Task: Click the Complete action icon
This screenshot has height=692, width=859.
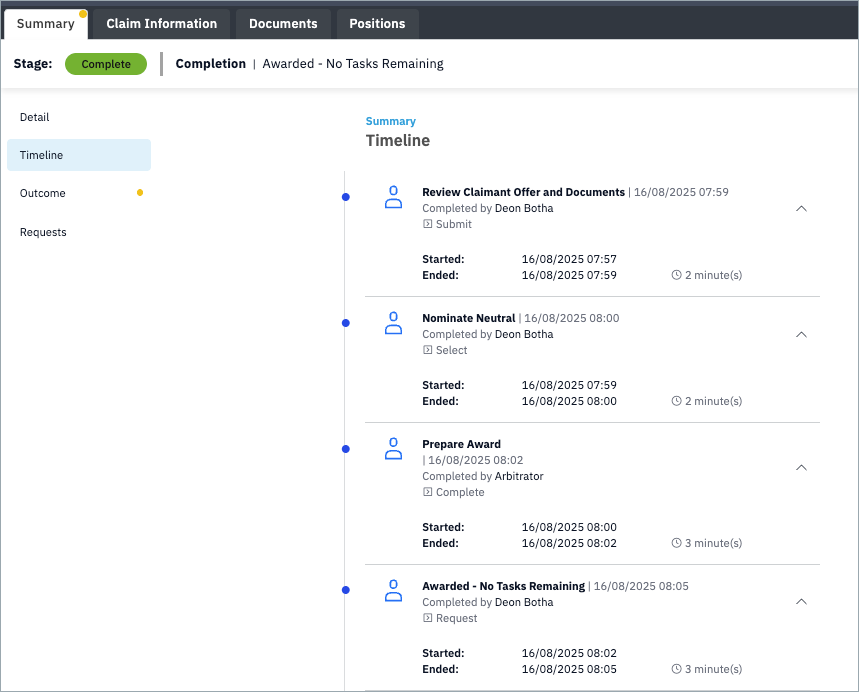Action: coord(427,491)
